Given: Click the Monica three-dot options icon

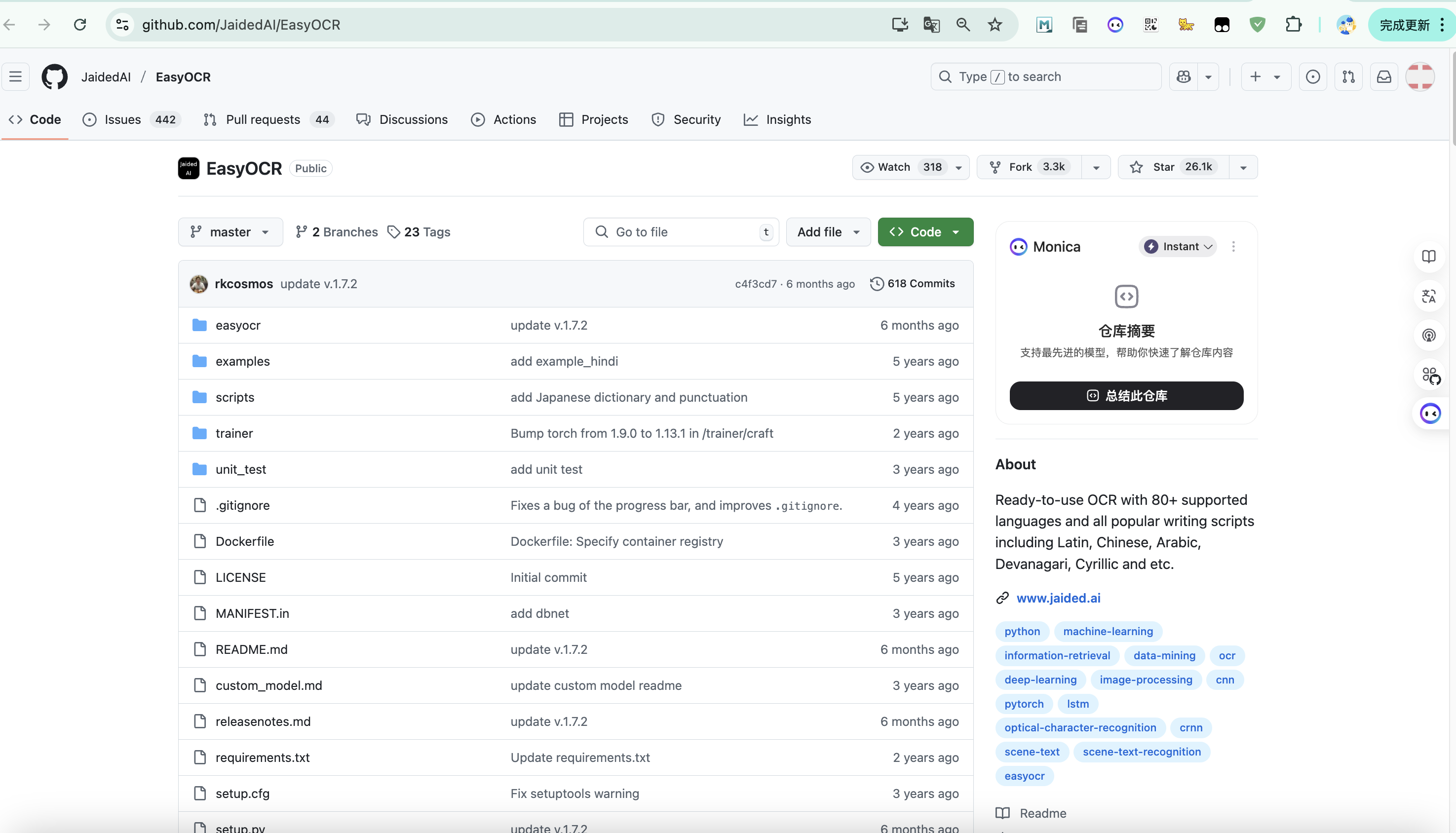Looking at the screenshot, I should (x=1233, y=247).
